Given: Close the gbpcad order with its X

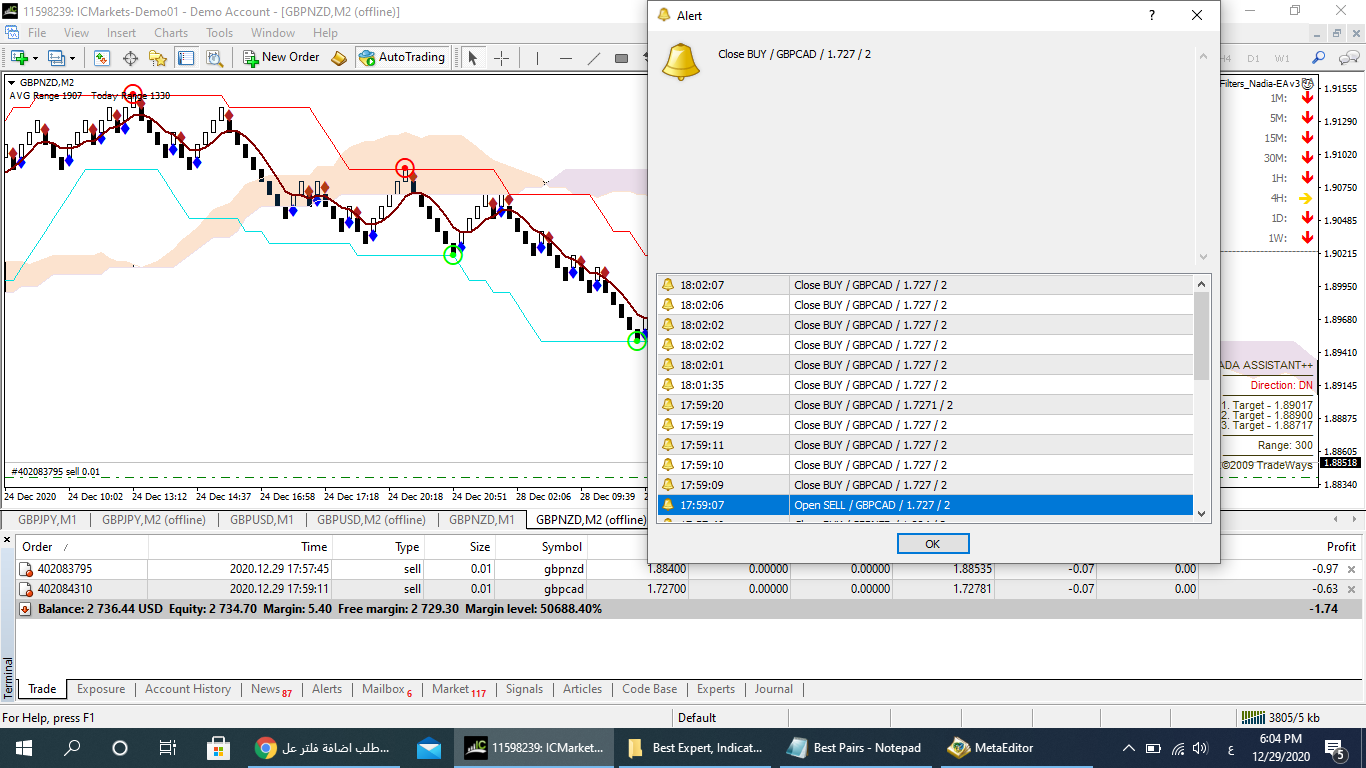Looking at the screenshot, I should coord(1352,589).
